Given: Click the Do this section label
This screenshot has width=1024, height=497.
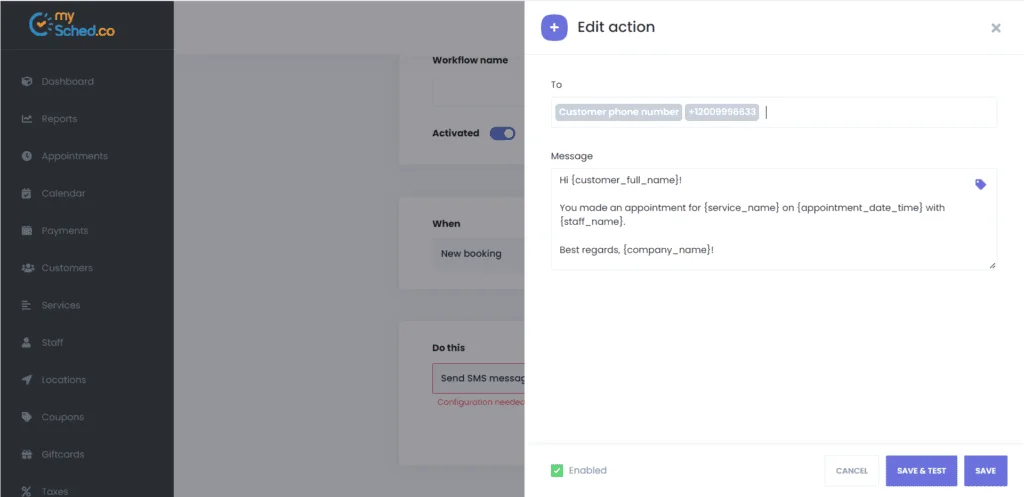Looking at the screenshot, I should (x=449, y=348).
